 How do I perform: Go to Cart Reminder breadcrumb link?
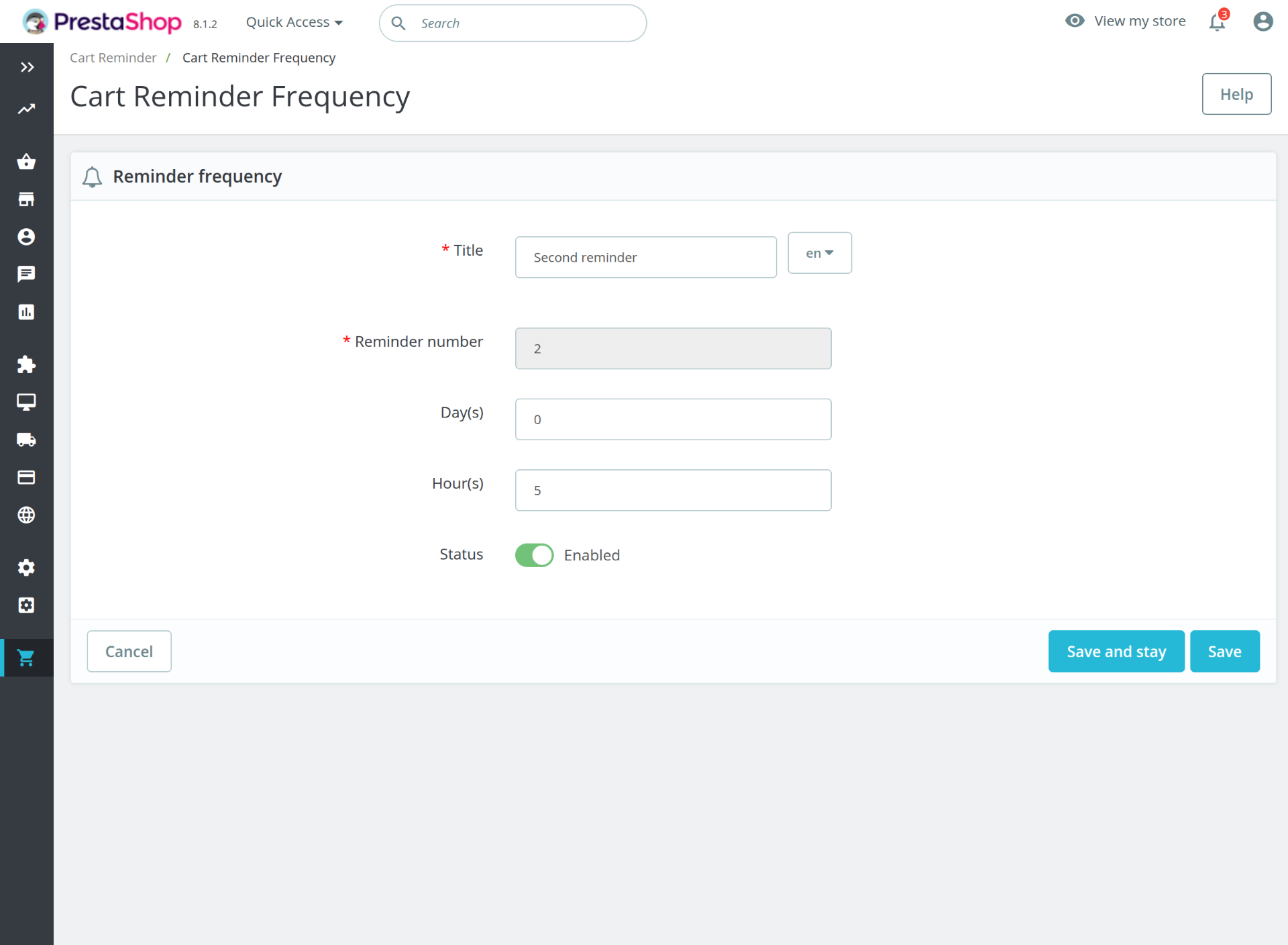tap(113, 58)
